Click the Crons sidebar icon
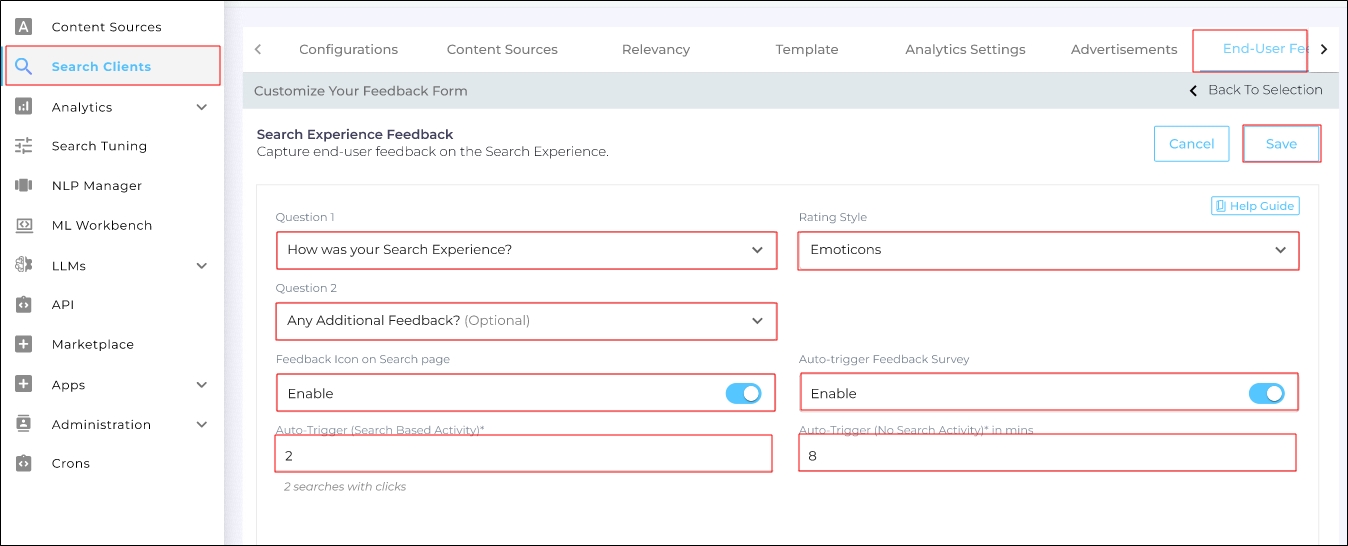Viewport: 1348px width, 546px height. (x=24, y=464)
